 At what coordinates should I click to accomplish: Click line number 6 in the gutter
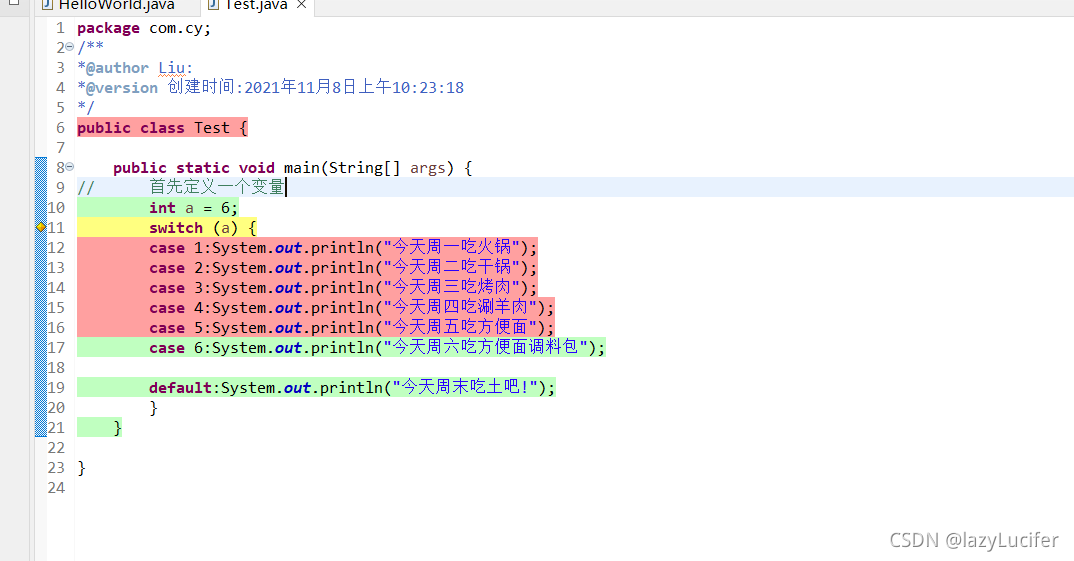click(x=60, y=128)
